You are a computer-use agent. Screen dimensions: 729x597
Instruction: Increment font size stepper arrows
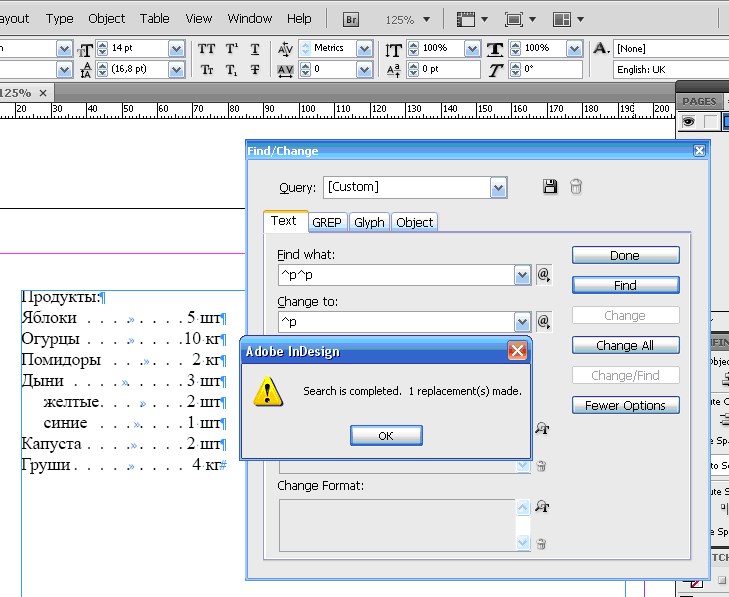pos(102,48)
